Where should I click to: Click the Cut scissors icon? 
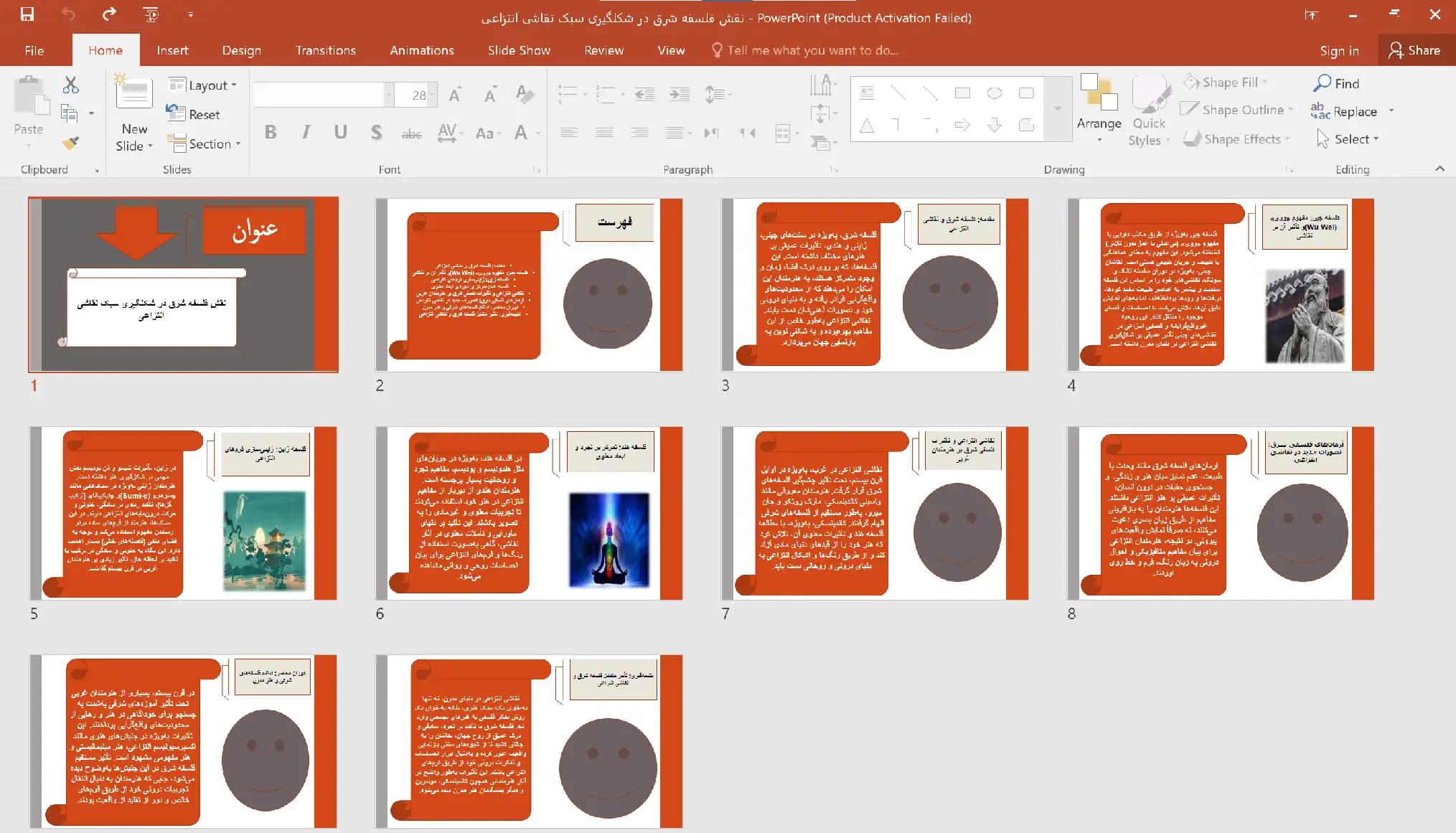point(70,85)
